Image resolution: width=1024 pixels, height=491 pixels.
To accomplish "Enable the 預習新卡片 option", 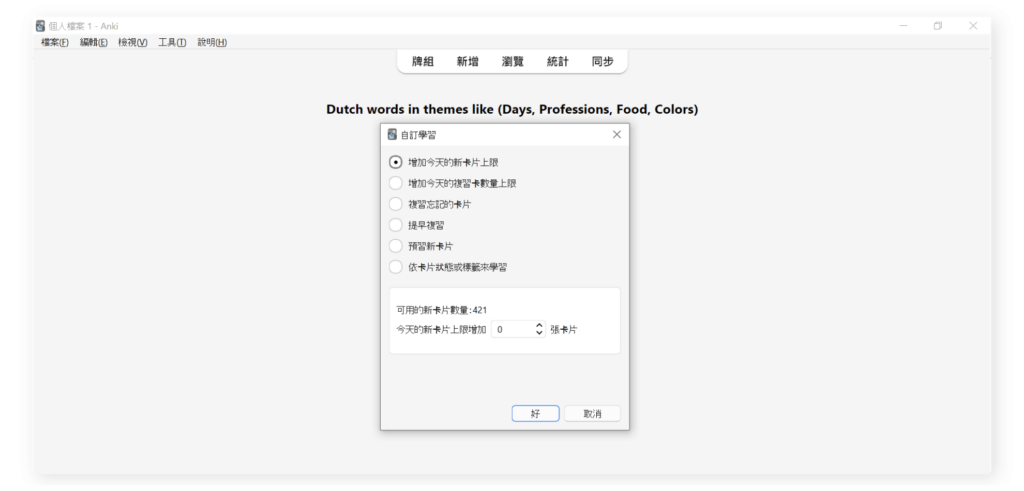I will coord(396,246).
